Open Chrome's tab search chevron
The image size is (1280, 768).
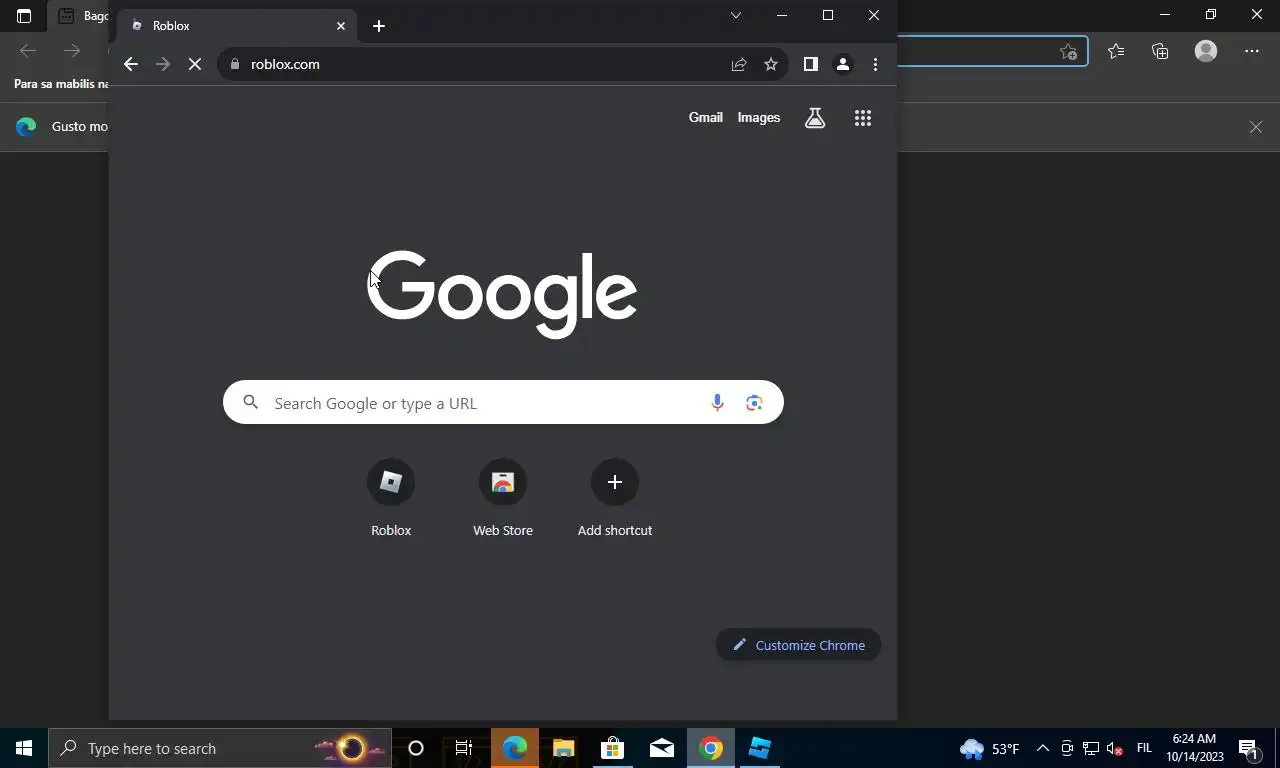click(x=736, y=15)
